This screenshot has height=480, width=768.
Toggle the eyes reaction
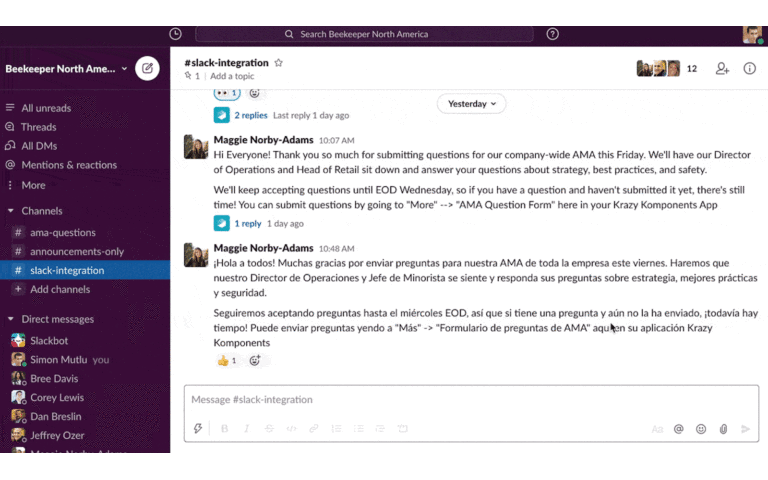(227, 94)
